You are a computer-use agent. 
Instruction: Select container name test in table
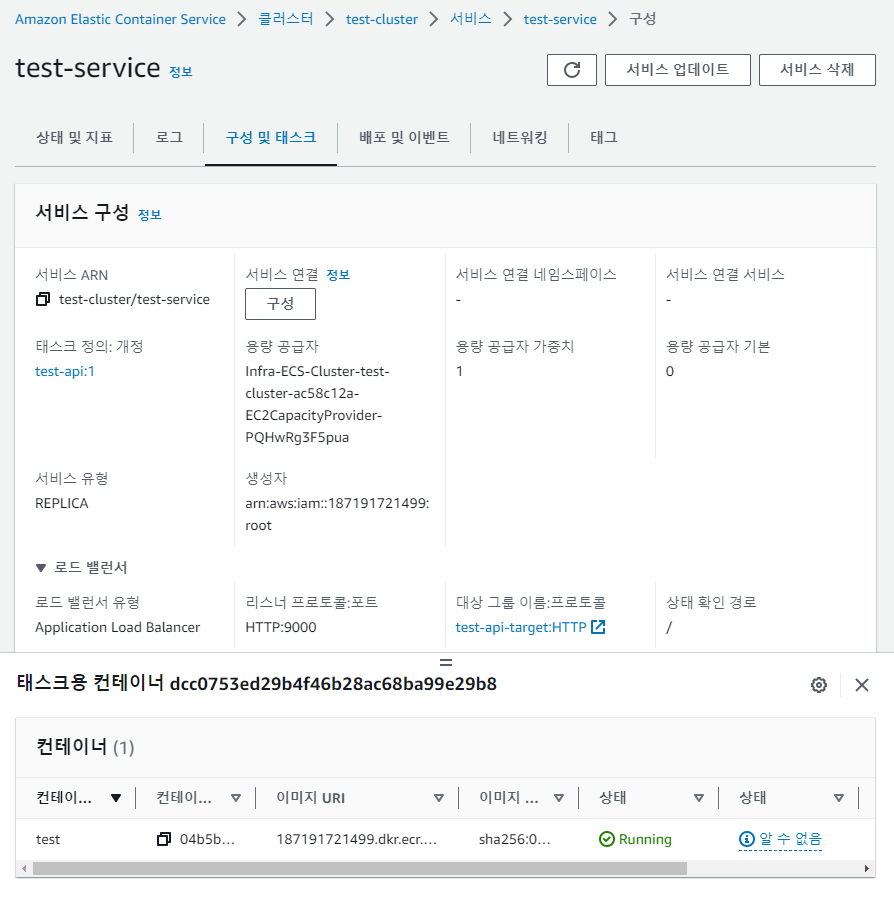click(x=48, y=840)
